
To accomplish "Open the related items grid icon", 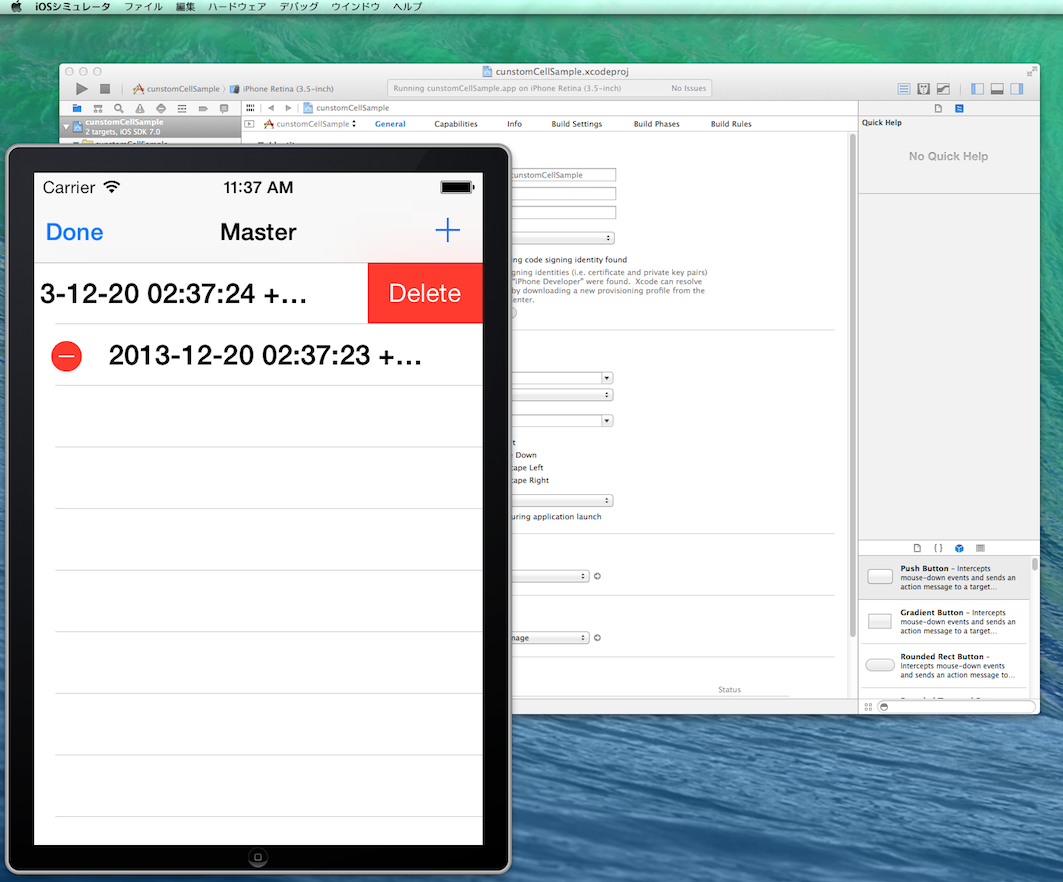I will (250, 108).
